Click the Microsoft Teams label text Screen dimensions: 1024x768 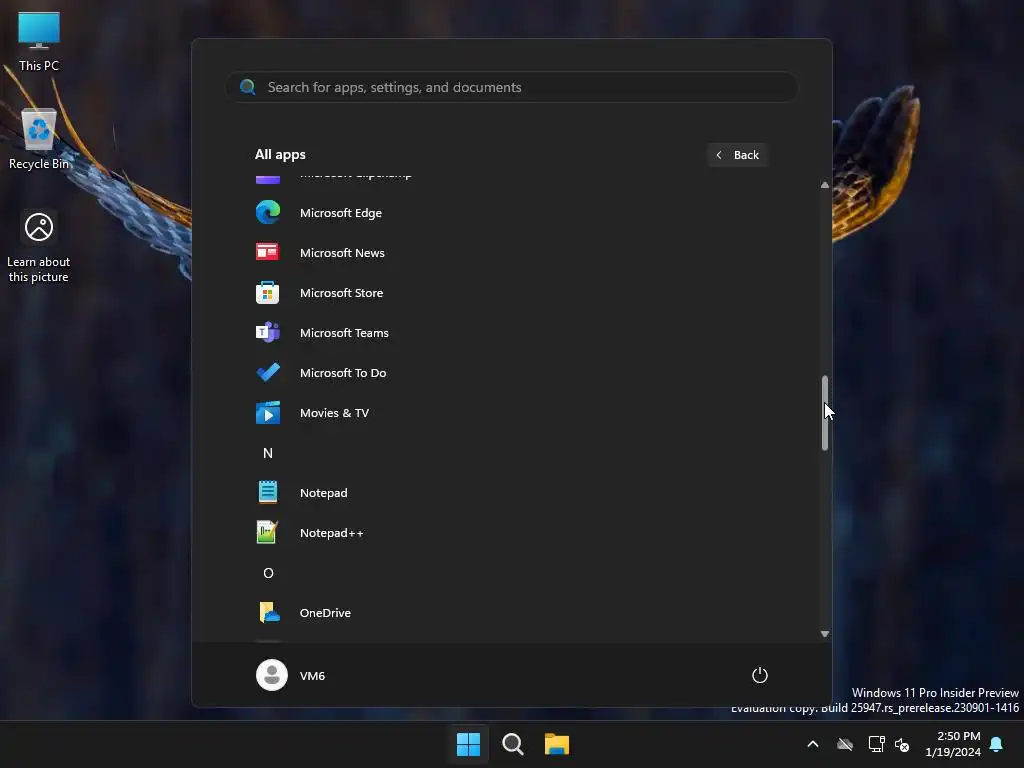(344, 333)
